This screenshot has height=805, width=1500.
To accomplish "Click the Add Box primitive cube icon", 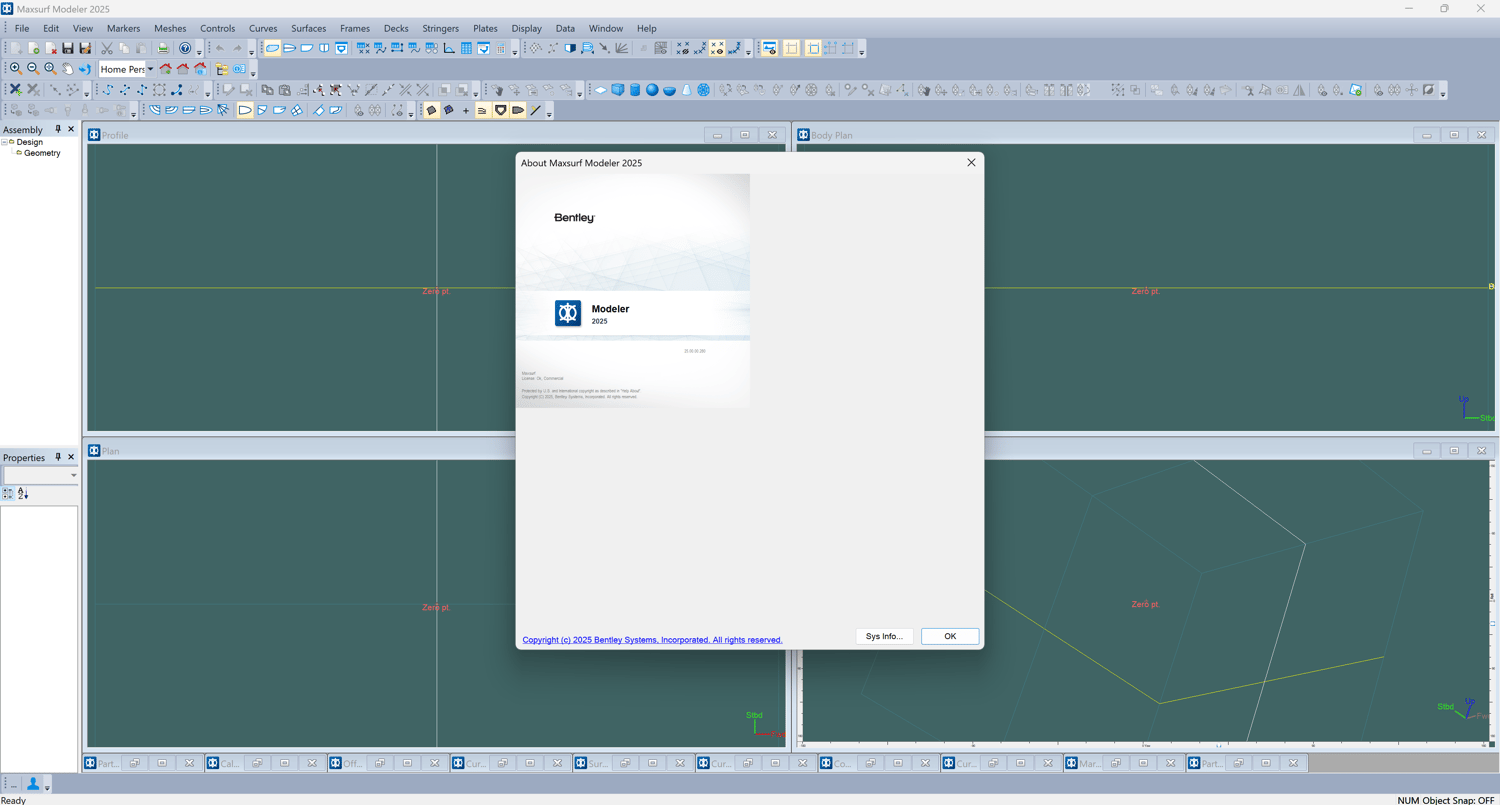I will point(618,90).
